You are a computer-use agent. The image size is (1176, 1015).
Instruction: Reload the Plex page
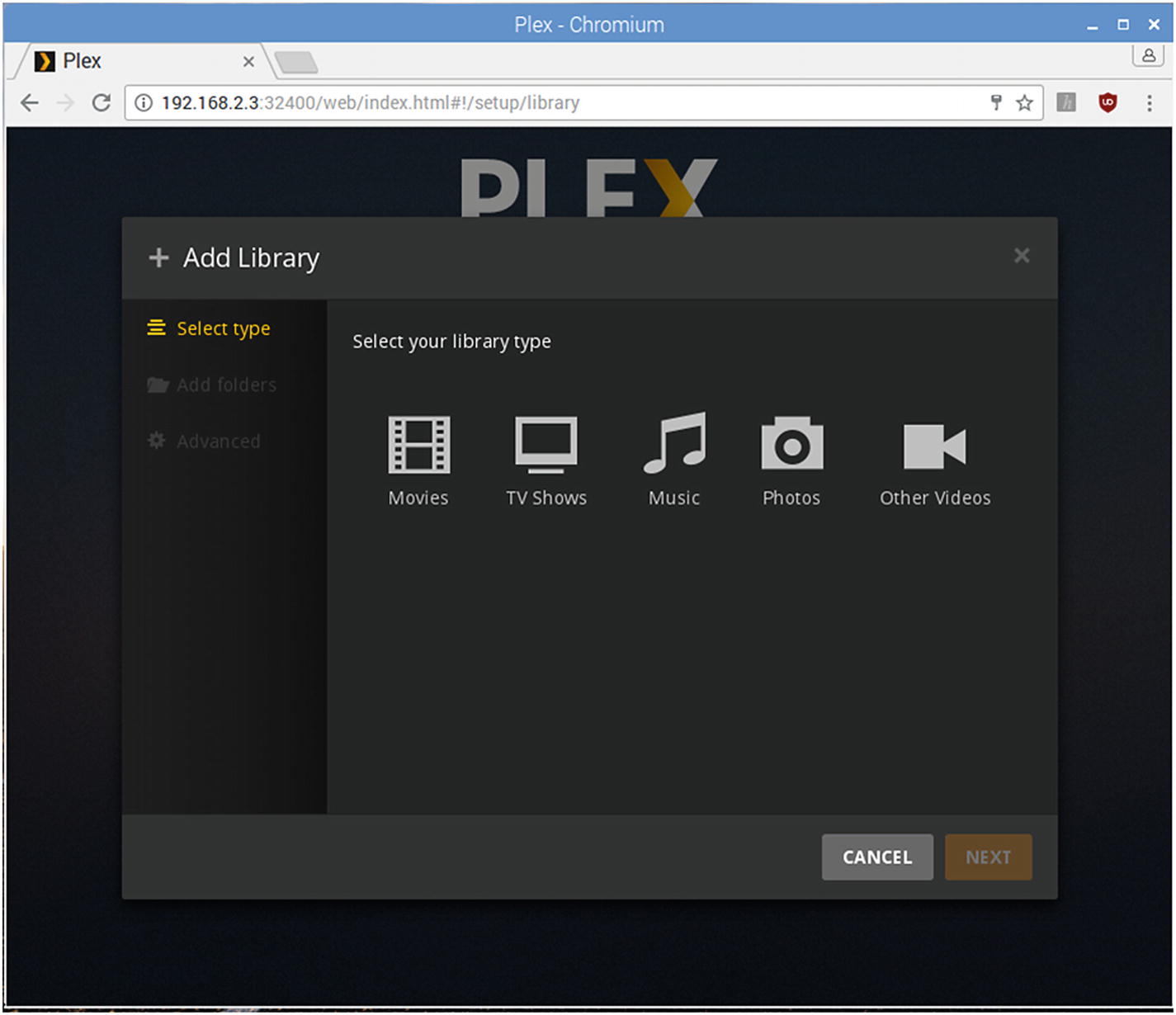click(x=102, y=102)
